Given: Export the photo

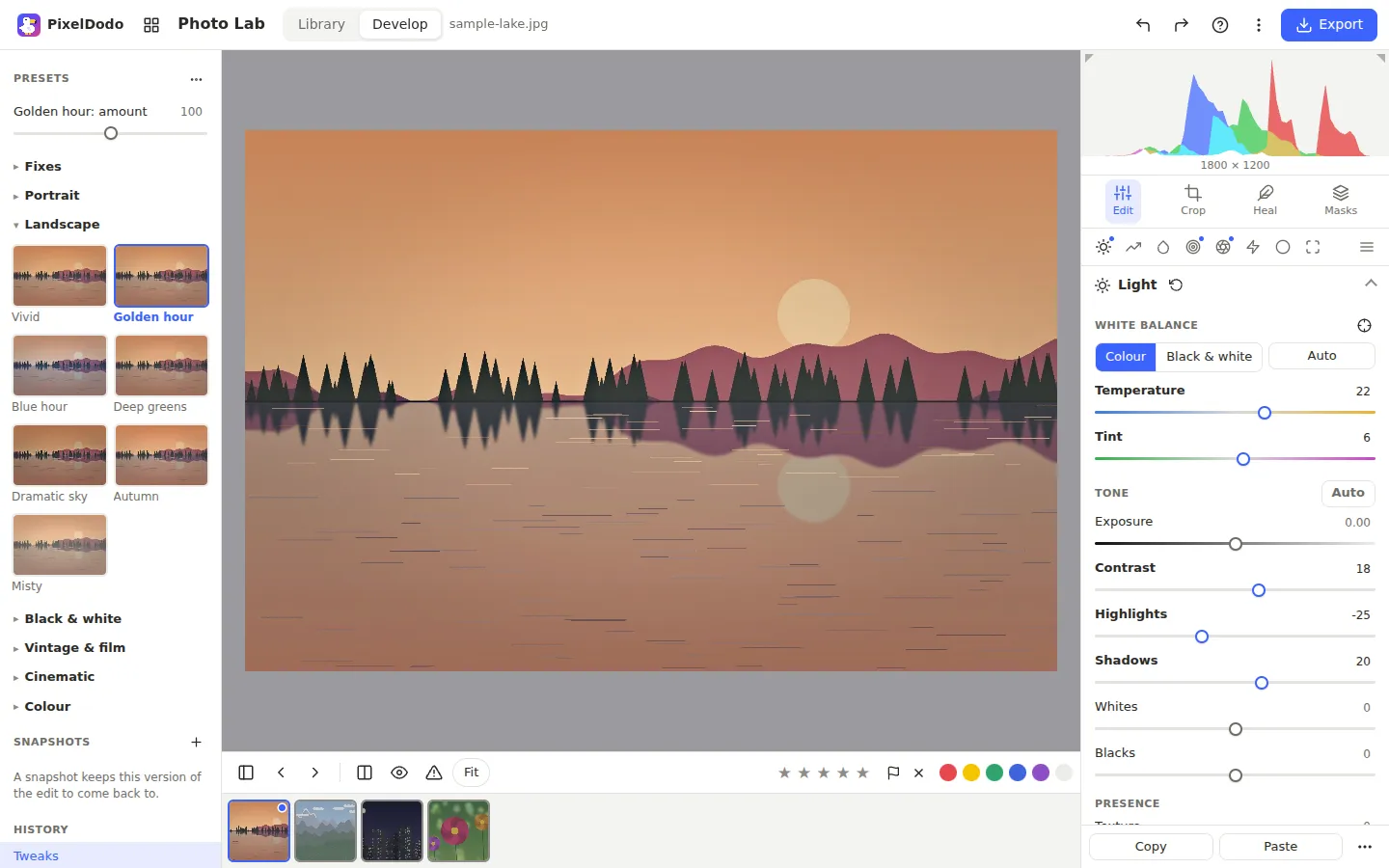Looking at the screenshot, I should click(1328, 25).
